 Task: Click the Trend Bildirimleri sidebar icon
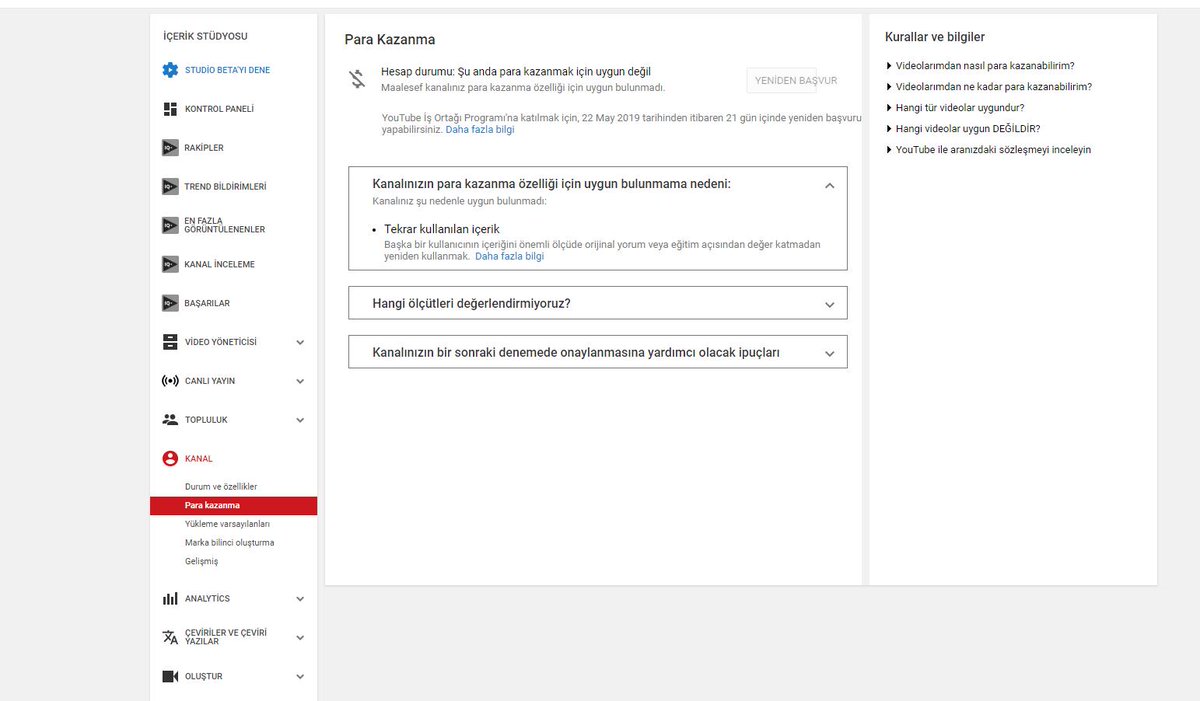click(x=170, y=187)
